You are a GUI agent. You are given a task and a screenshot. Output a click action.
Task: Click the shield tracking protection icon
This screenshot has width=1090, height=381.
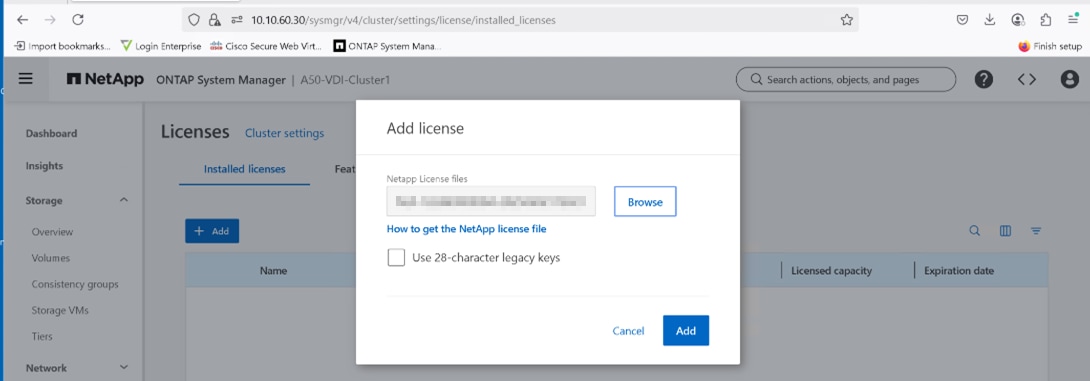195,20
